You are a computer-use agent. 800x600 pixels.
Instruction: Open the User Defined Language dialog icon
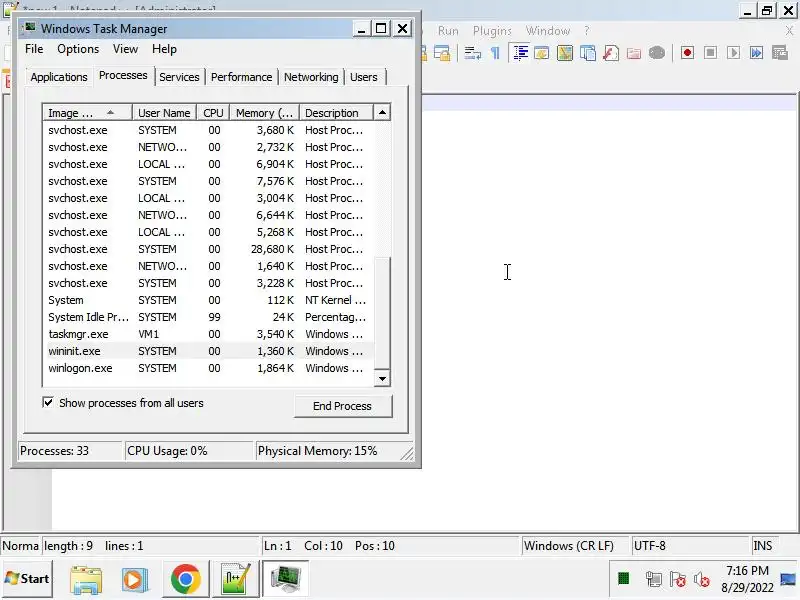542,53
